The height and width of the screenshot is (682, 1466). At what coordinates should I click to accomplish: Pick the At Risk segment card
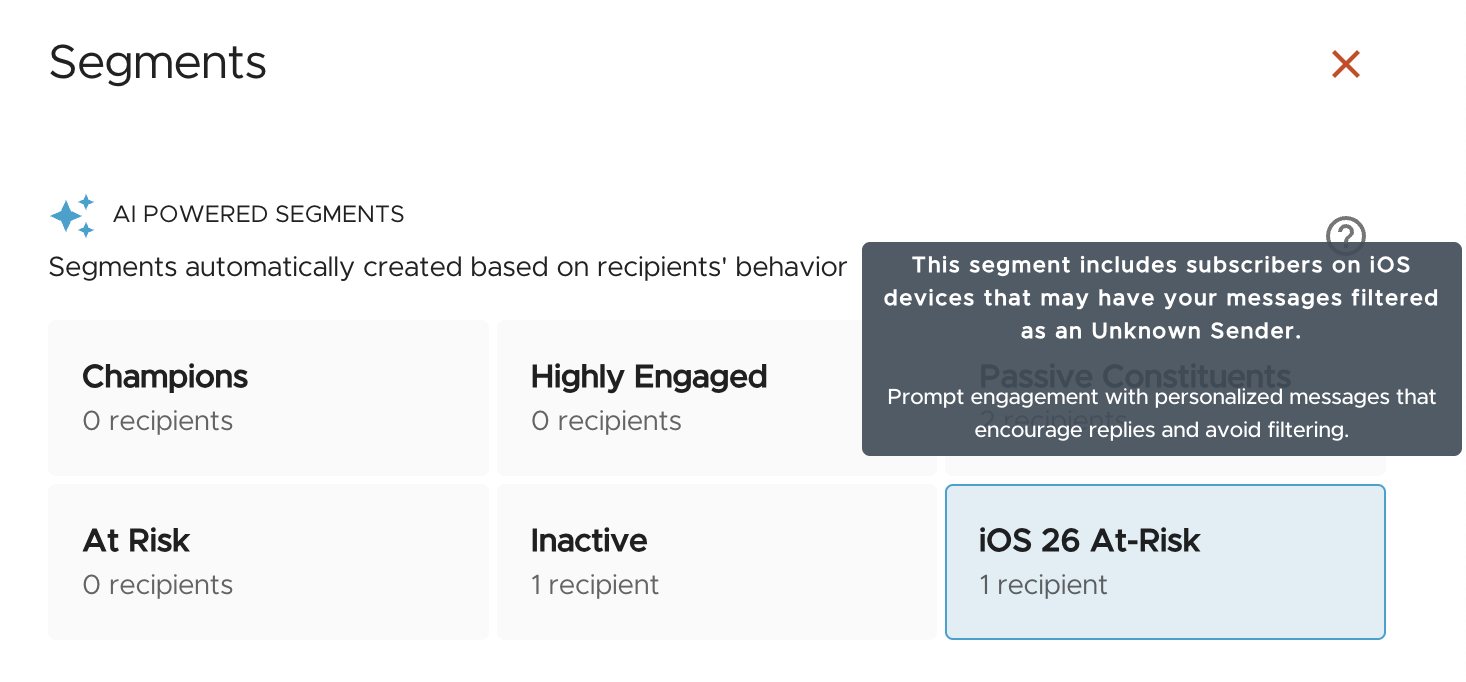pyautogui.click(x=268, y=561)
